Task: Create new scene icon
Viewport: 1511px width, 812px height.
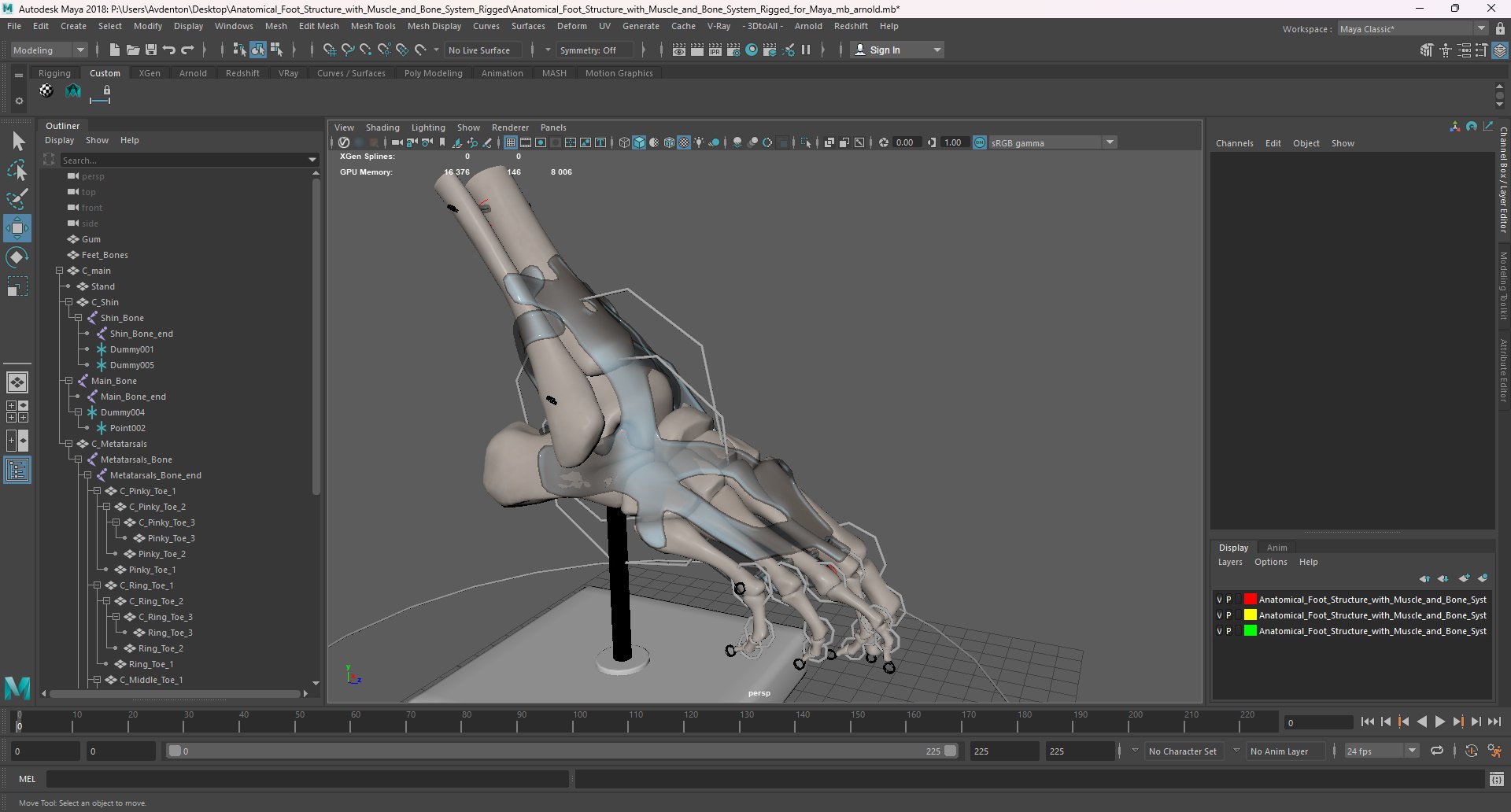Action: [115, 50]
